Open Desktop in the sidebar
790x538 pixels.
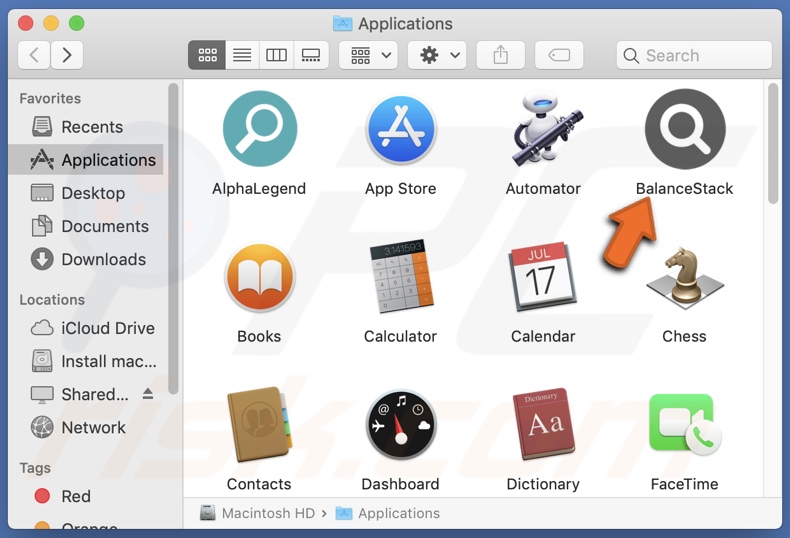[85, 193]
